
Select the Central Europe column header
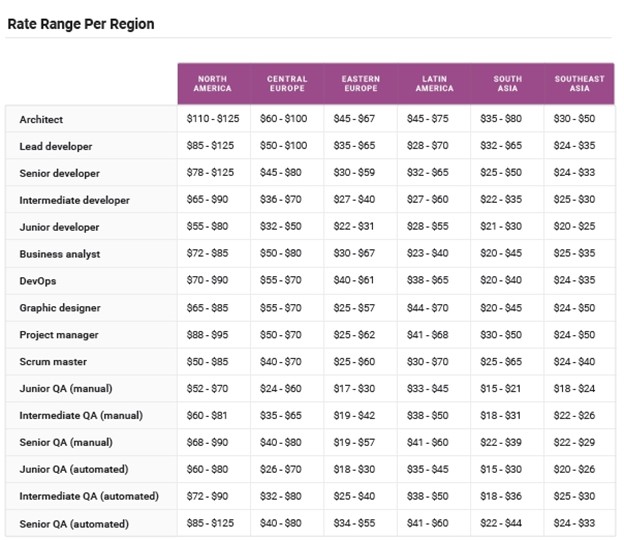click(x=287, y=84)
